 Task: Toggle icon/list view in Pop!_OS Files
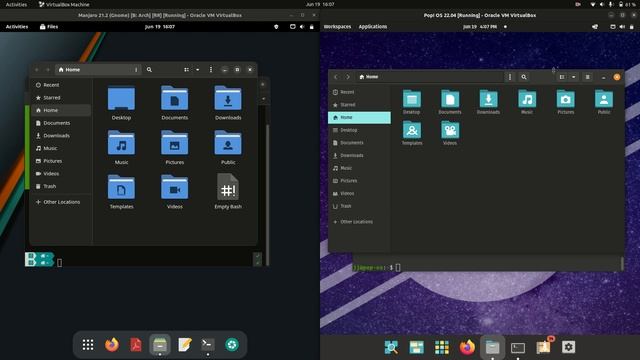pos(562,77)
